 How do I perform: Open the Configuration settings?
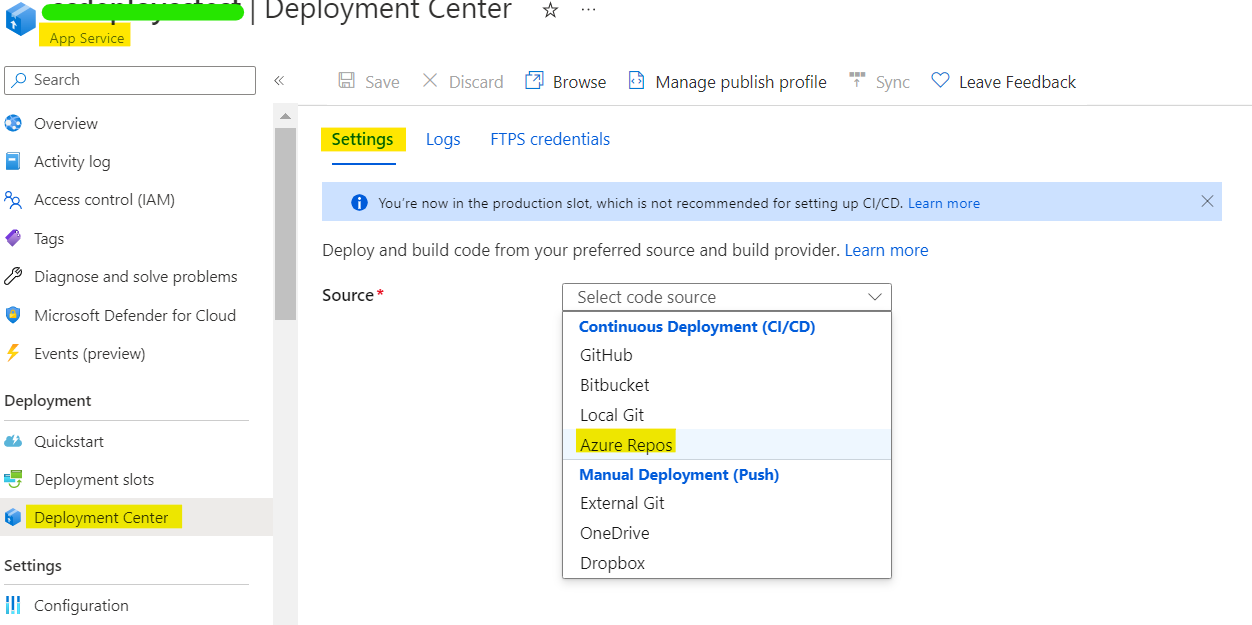pos(81,605)
